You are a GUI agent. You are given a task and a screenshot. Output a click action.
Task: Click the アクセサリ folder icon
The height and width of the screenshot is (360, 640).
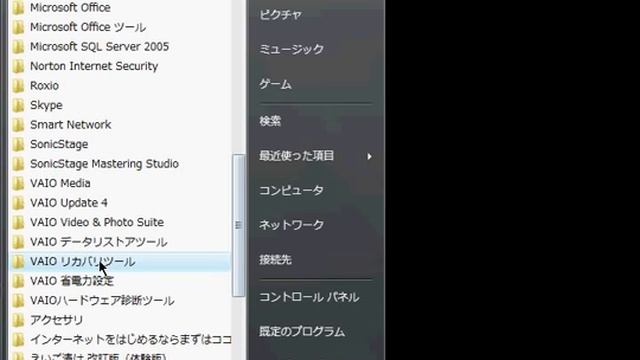pyautogui.click(x=18, y=321)
